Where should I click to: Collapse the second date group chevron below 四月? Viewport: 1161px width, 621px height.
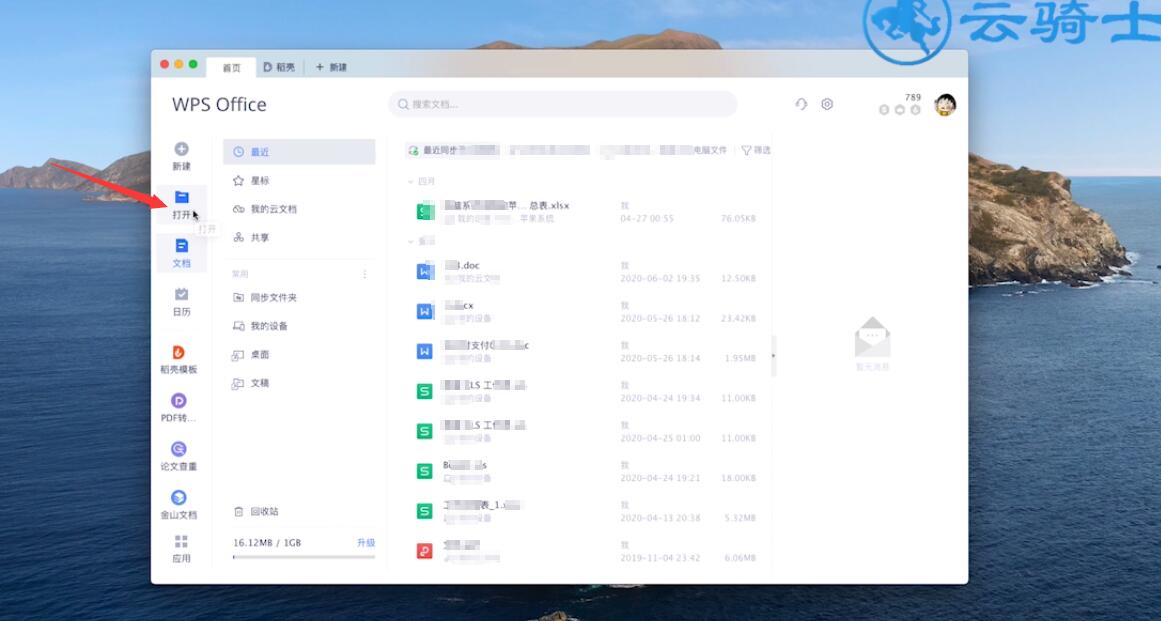pos(411,241)
